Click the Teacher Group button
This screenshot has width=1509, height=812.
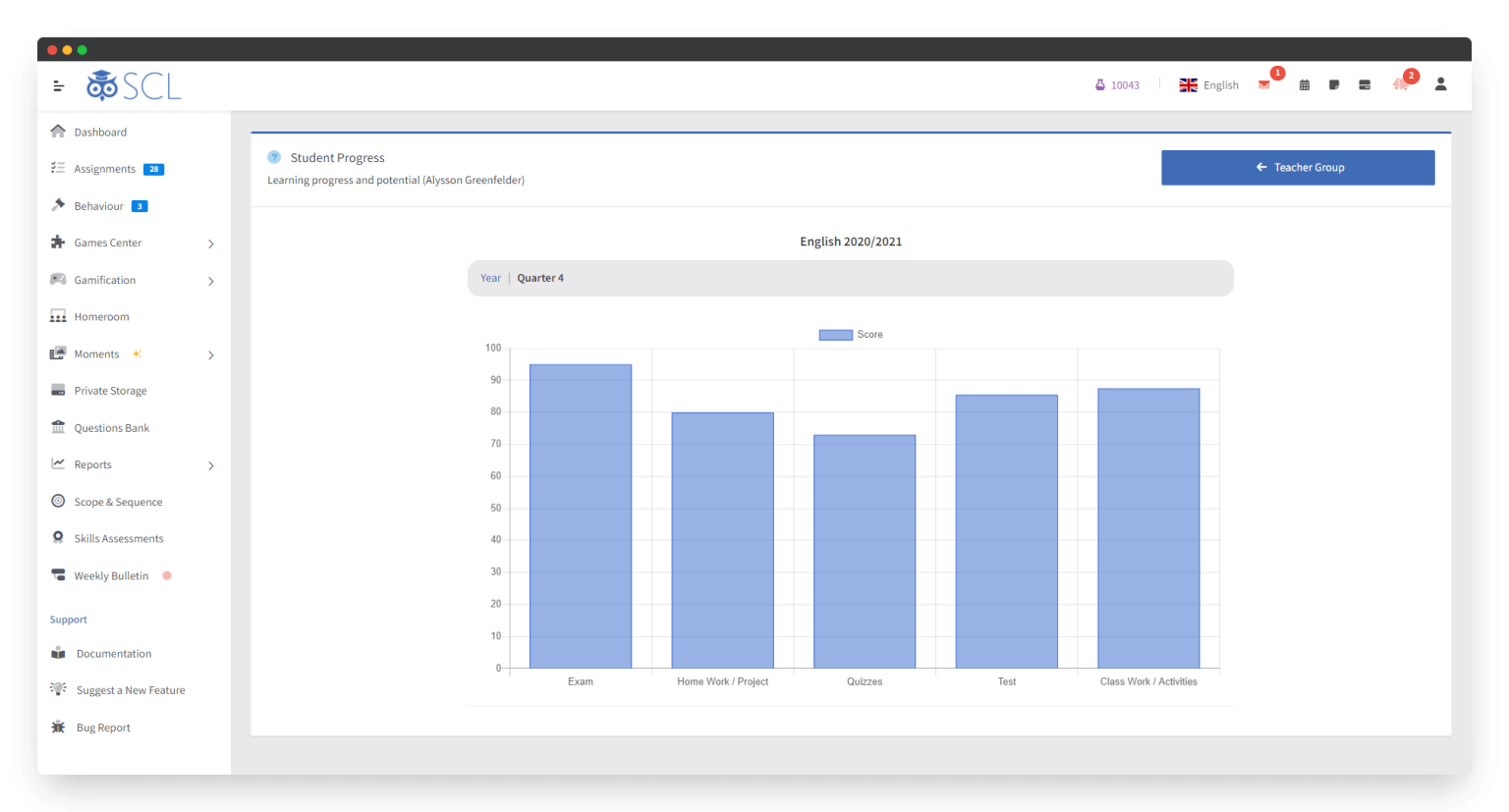pos(1298,167)
